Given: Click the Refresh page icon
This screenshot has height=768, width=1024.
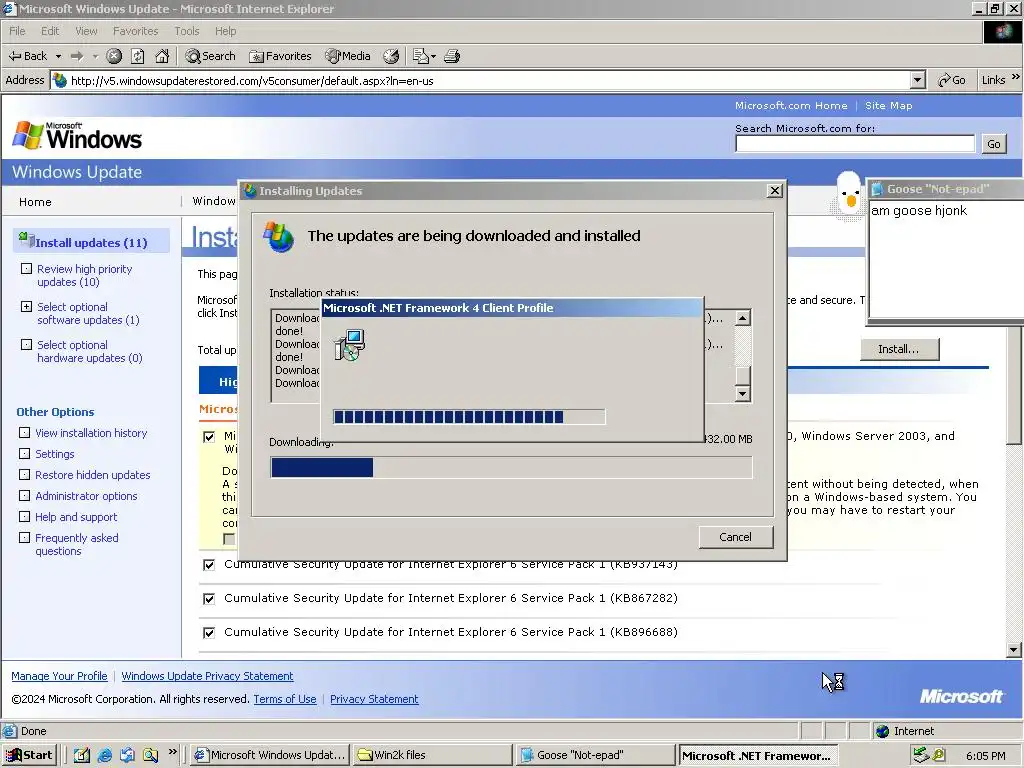Looking at the screenshot, I should [x=138, y=56].
